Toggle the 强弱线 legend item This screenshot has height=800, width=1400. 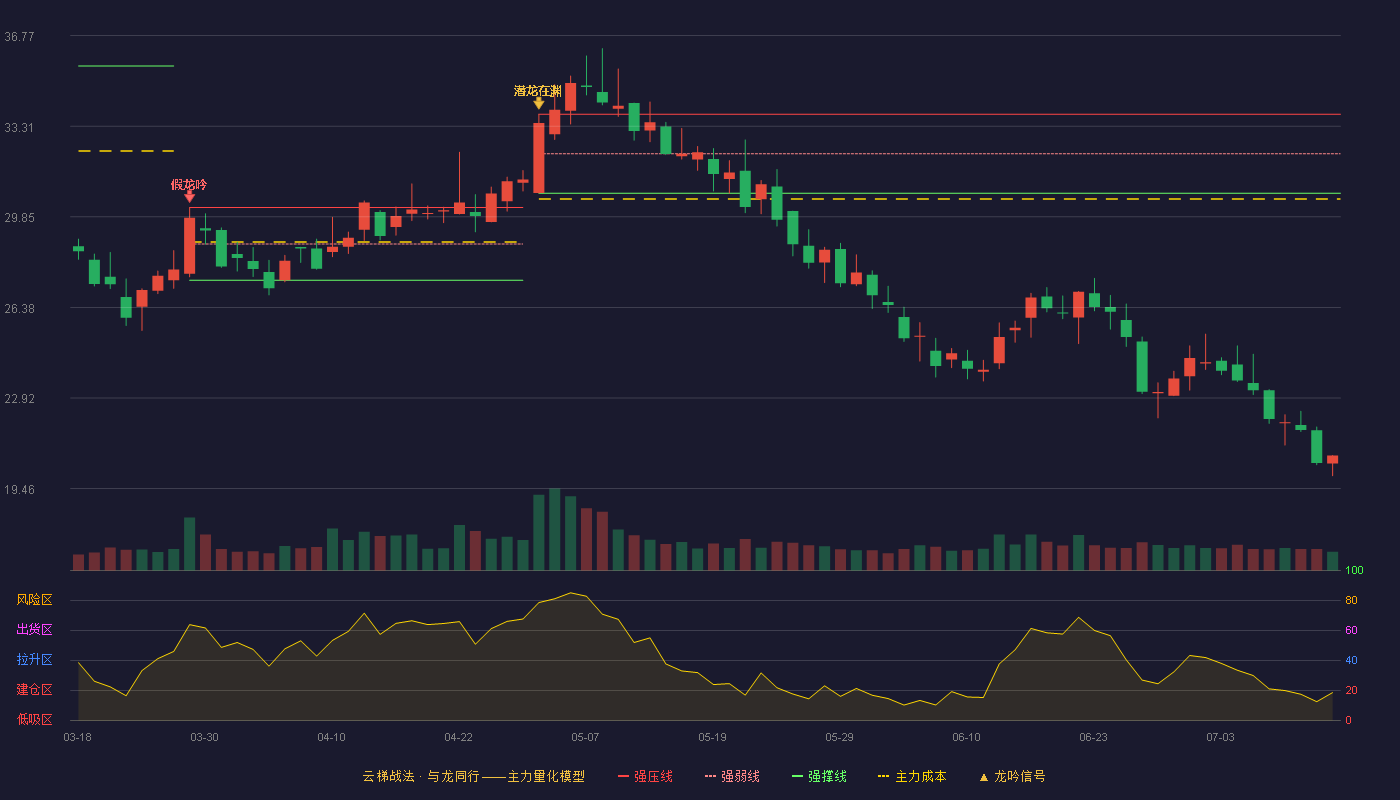click(x=732, y=776)
